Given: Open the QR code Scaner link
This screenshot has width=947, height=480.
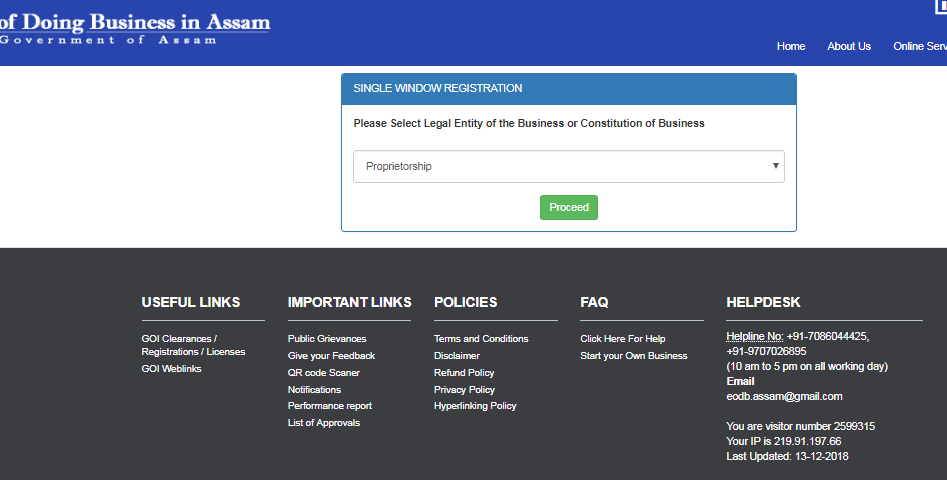Looking at the screenshot, I should coord(323,373).
